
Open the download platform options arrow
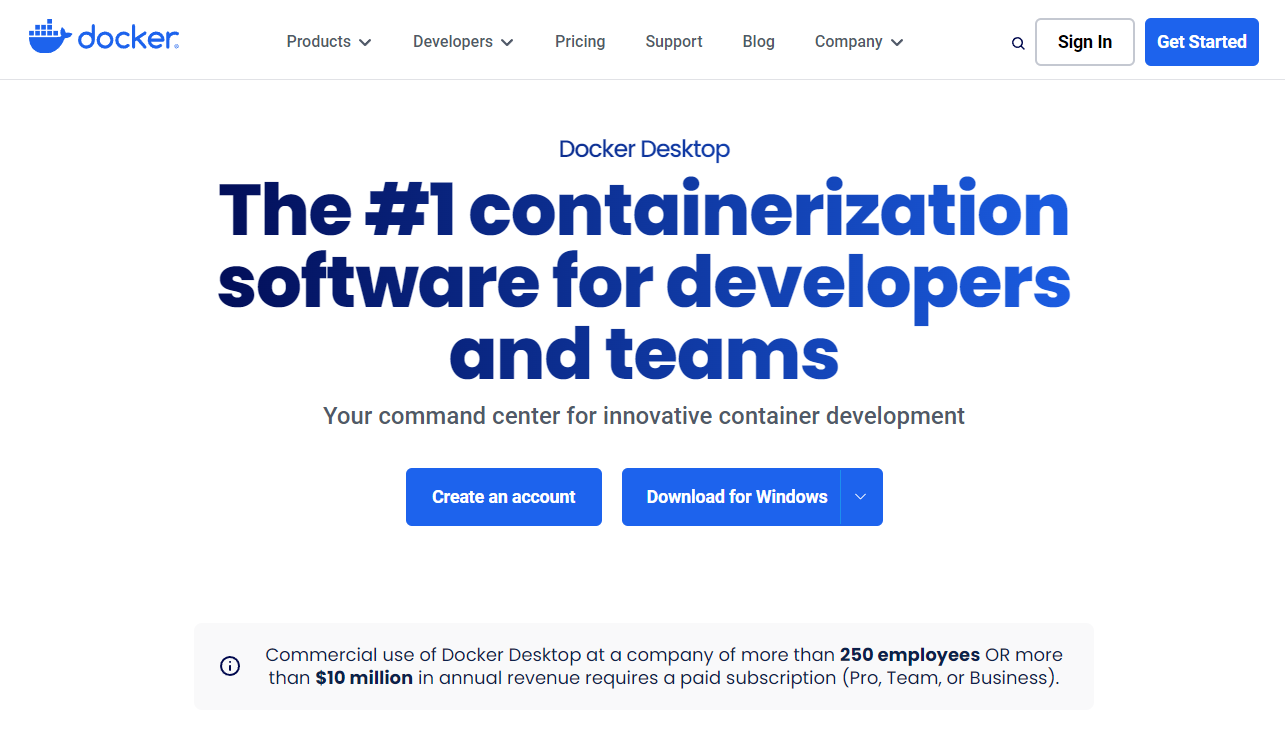pos(862,497)
